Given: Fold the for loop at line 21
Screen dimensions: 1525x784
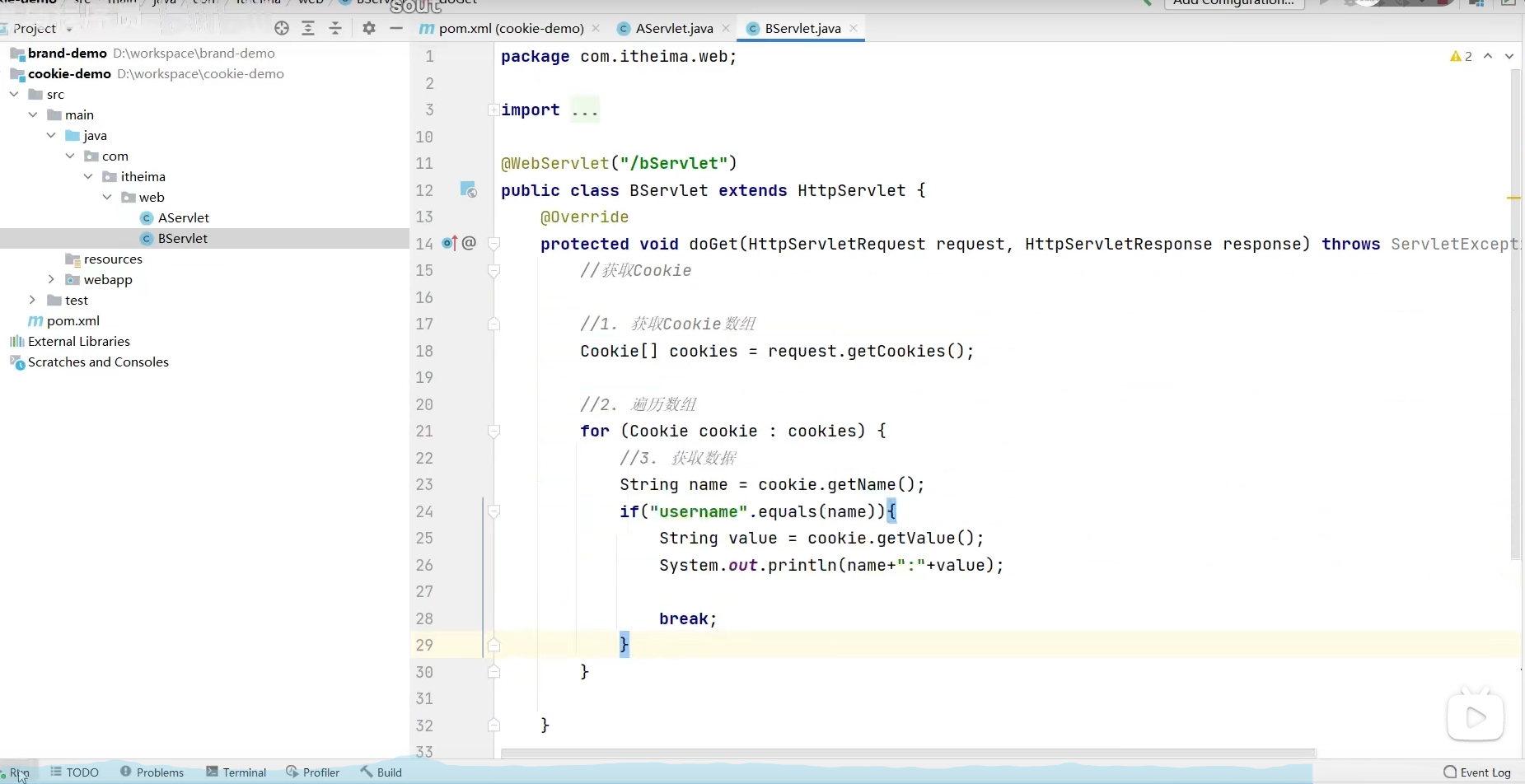Looking at the screenshot, I should tap(494, 431).
